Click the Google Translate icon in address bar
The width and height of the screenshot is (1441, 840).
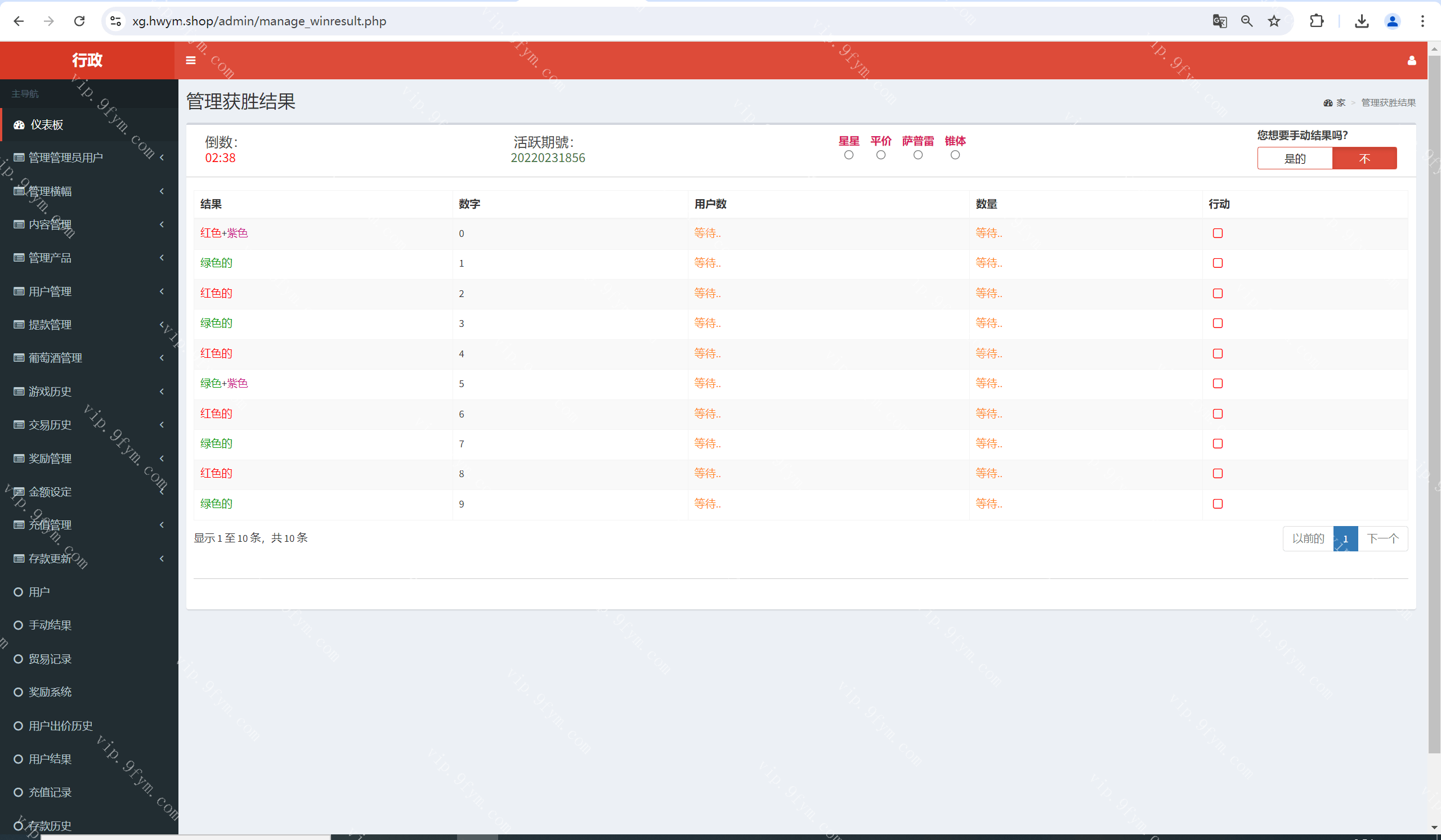click(x=1219, y=21)
